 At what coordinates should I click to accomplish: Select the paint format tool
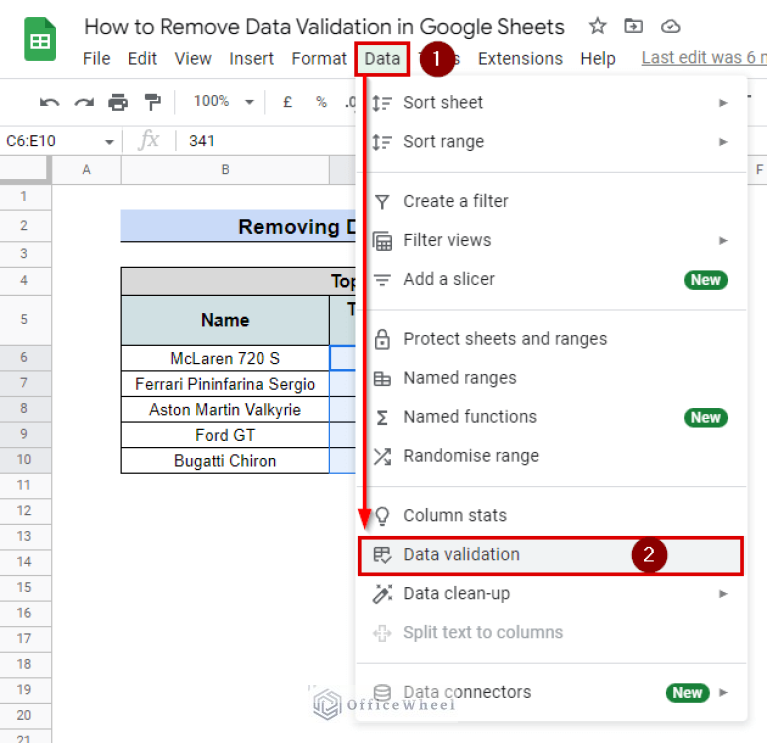152,102
